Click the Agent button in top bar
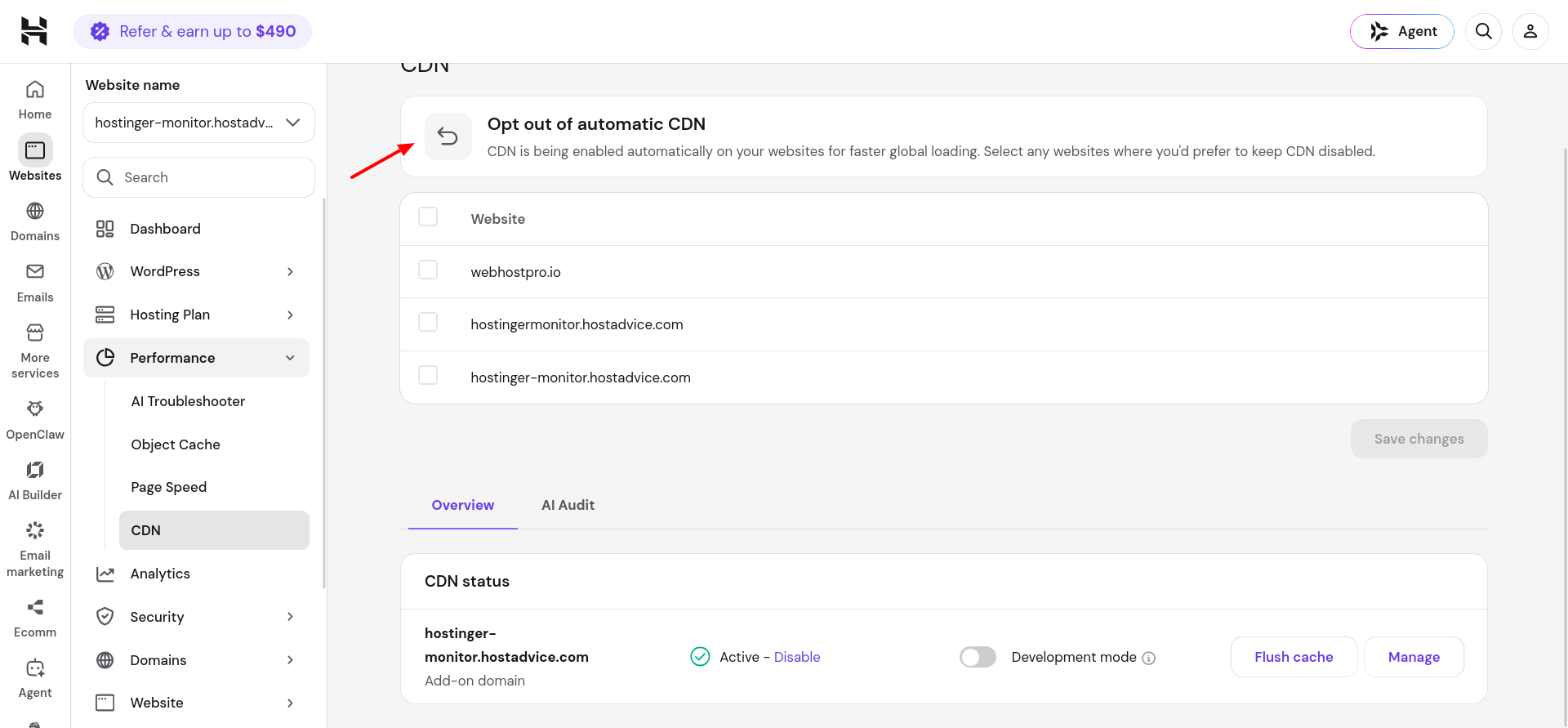The image size is (1568, 728). pos(1402,31)
